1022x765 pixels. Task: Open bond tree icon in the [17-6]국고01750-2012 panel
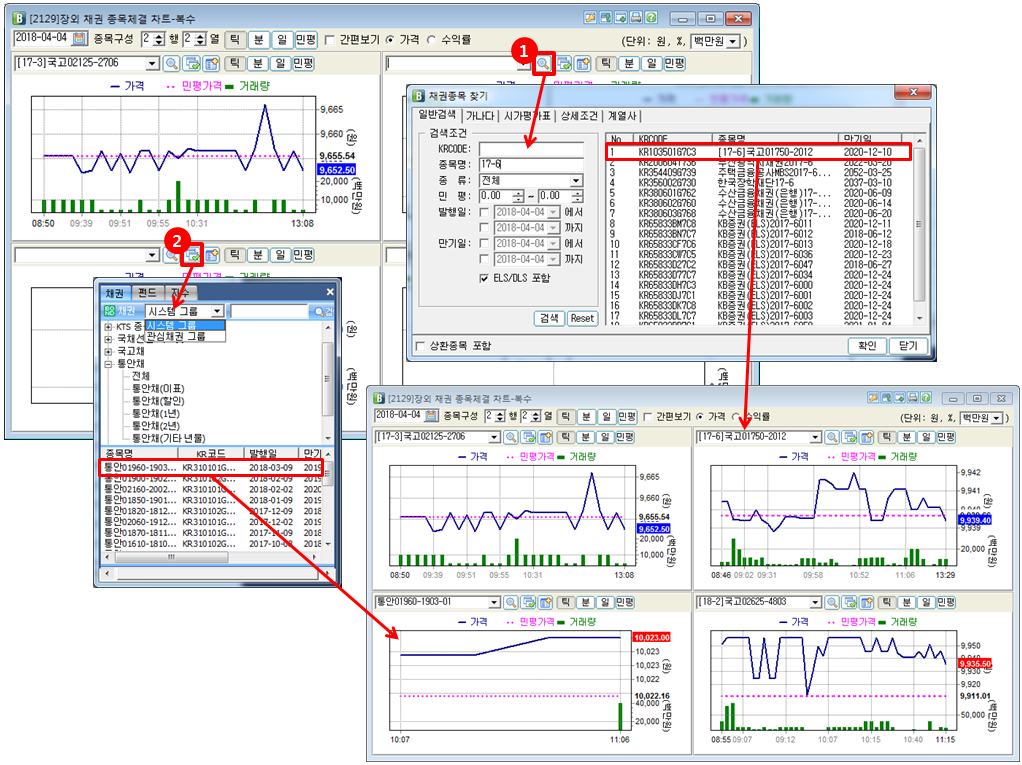pos(849,437)
